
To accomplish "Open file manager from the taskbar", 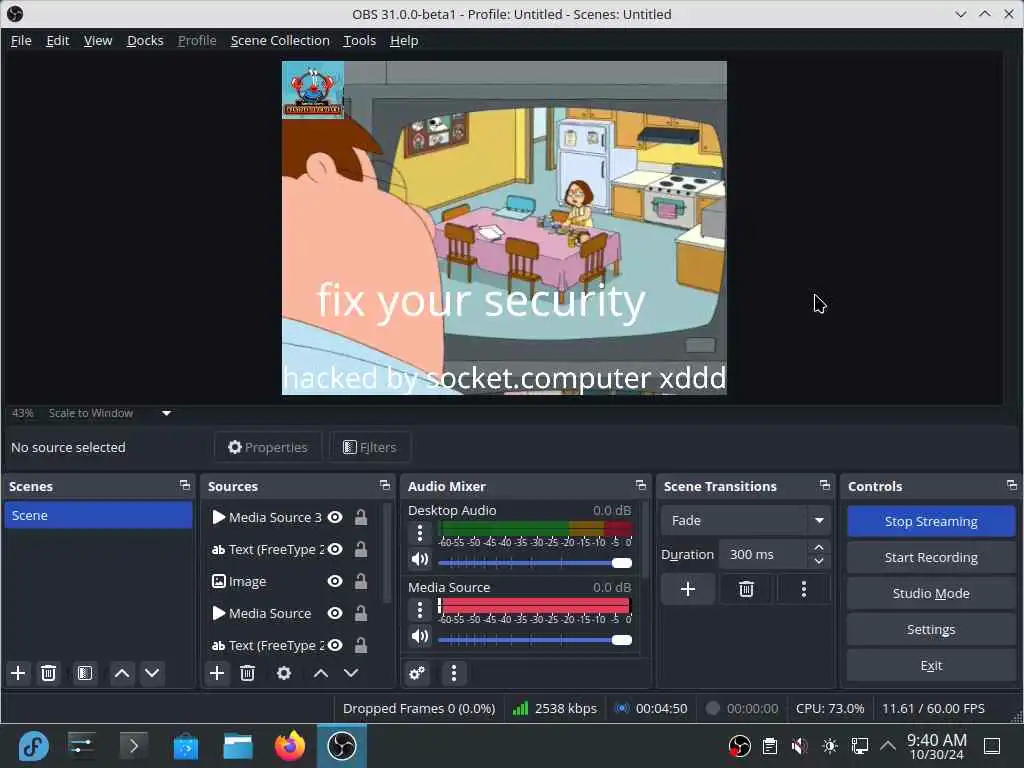I will tap(238, 746).
